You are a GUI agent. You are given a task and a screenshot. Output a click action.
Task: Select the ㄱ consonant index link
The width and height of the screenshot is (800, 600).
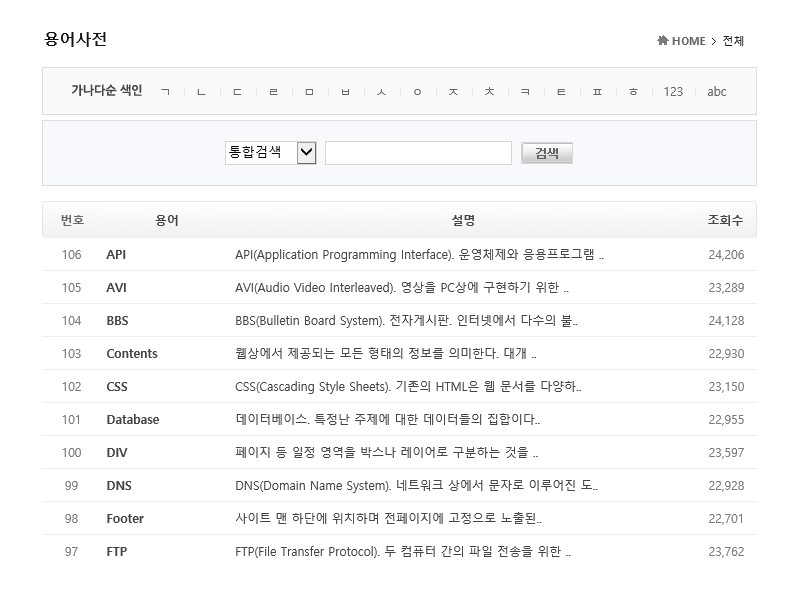tap(167, 91)
